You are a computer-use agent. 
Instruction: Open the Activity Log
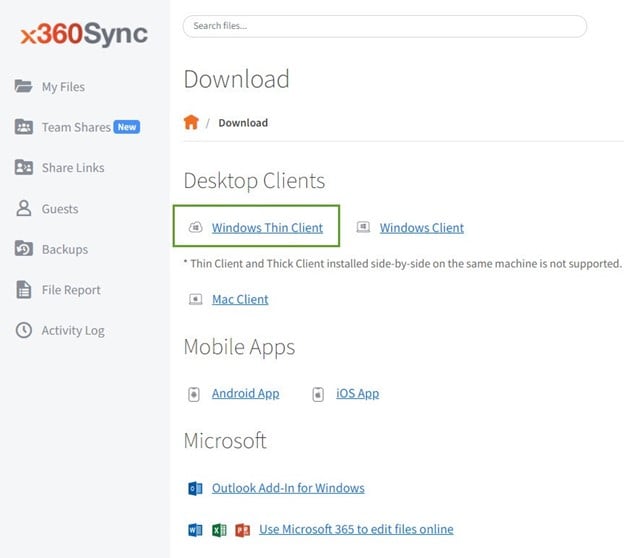click(x=72, y=331)
